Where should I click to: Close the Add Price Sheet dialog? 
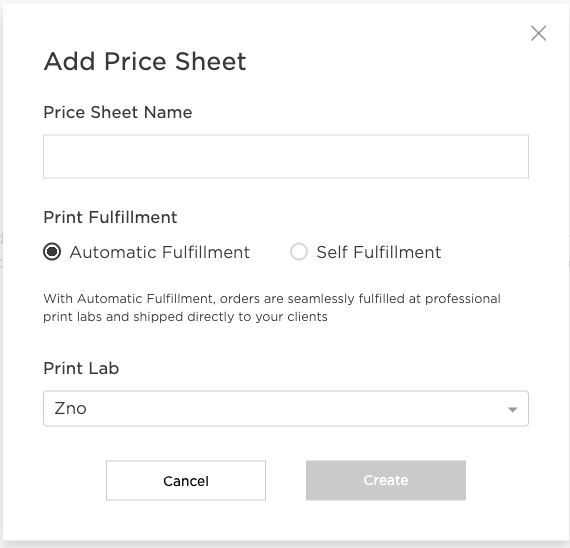pos(538,33)
